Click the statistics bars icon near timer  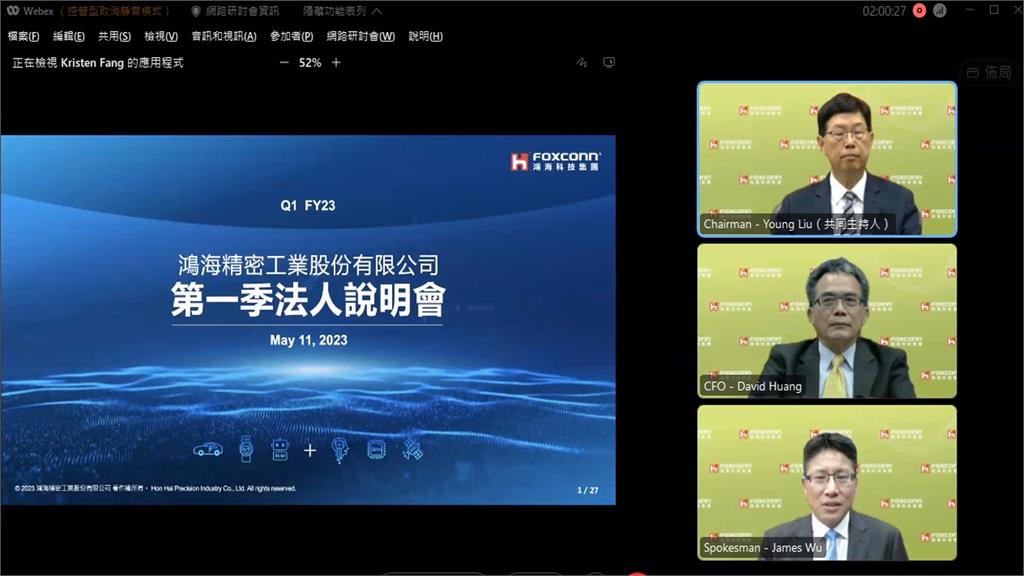(940, 10)
